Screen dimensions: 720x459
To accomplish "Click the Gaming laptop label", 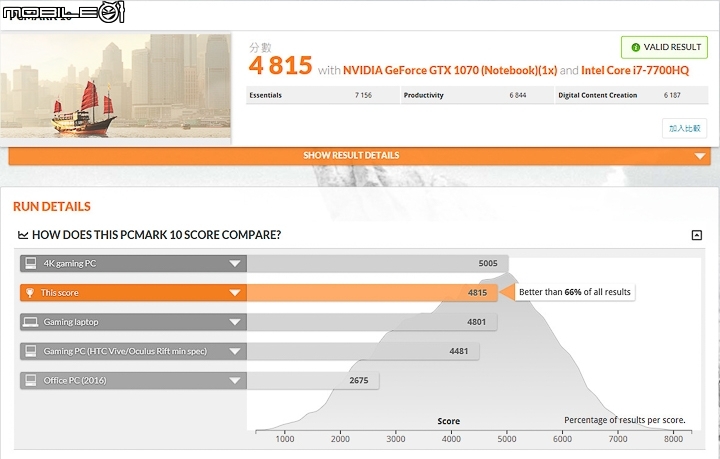I will [71, 322].
